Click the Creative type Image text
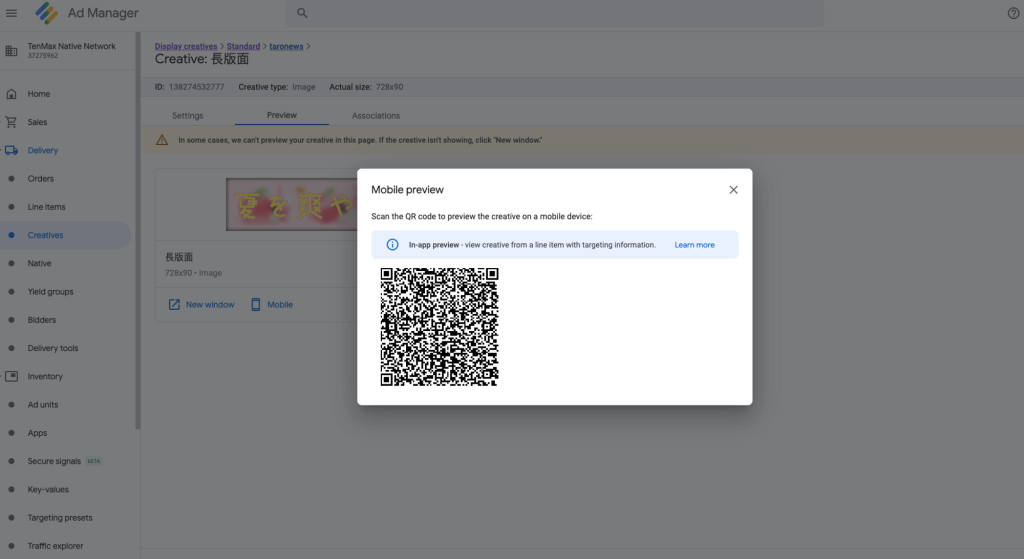The width and height of the screenshot is (1024, 559). (277, 87)
